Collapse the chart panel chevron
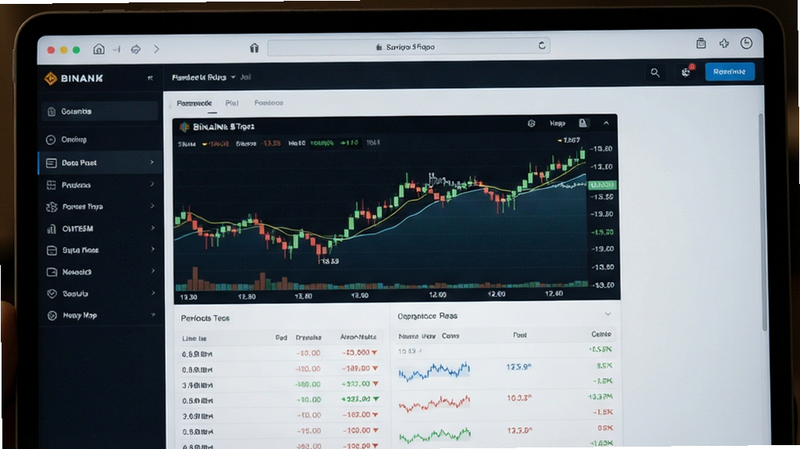 point(606,123)
